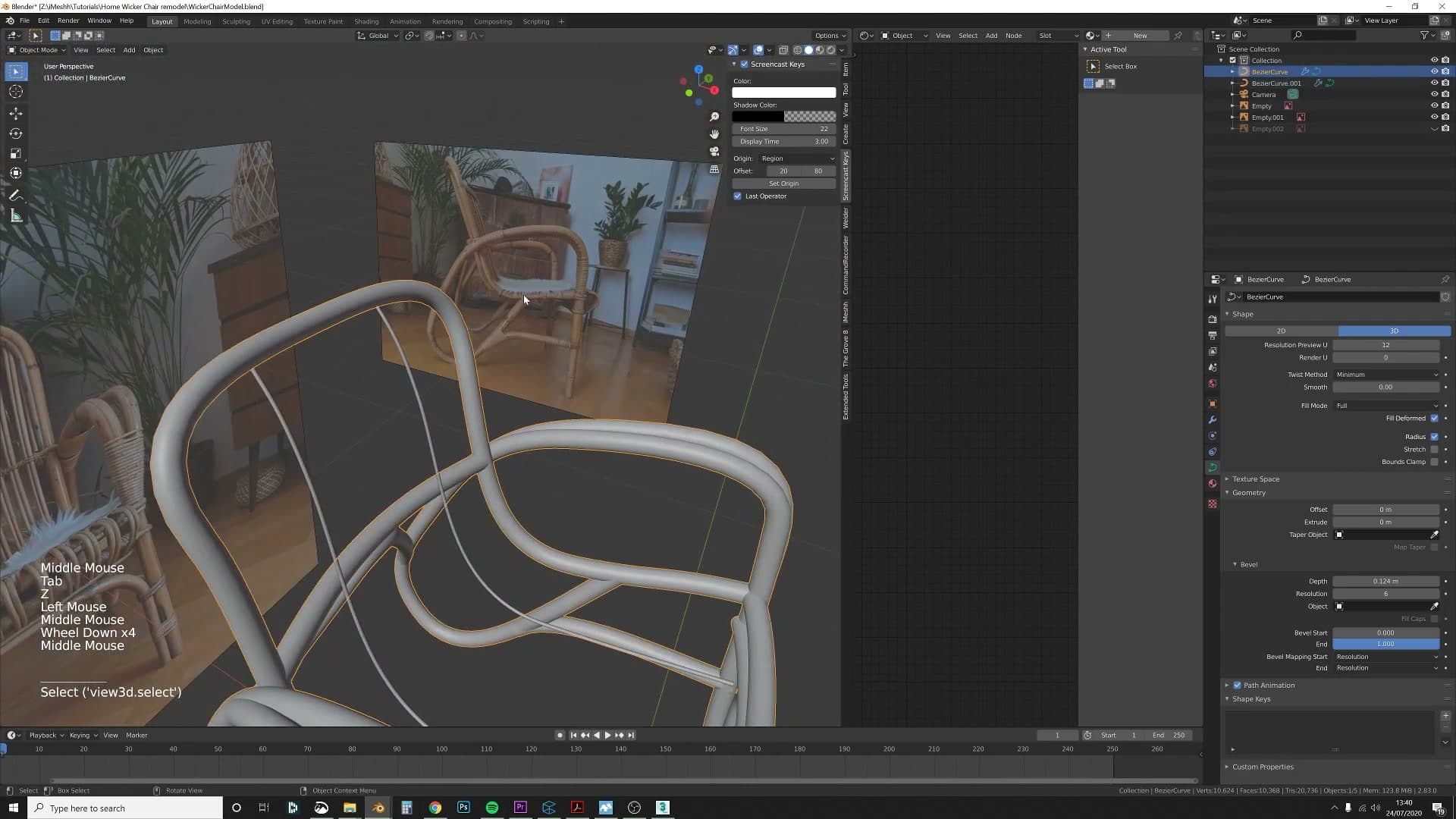Activate the Select Box tool in toolbar
Screen dimensions: 1456x819
click(x=16, y=71)
